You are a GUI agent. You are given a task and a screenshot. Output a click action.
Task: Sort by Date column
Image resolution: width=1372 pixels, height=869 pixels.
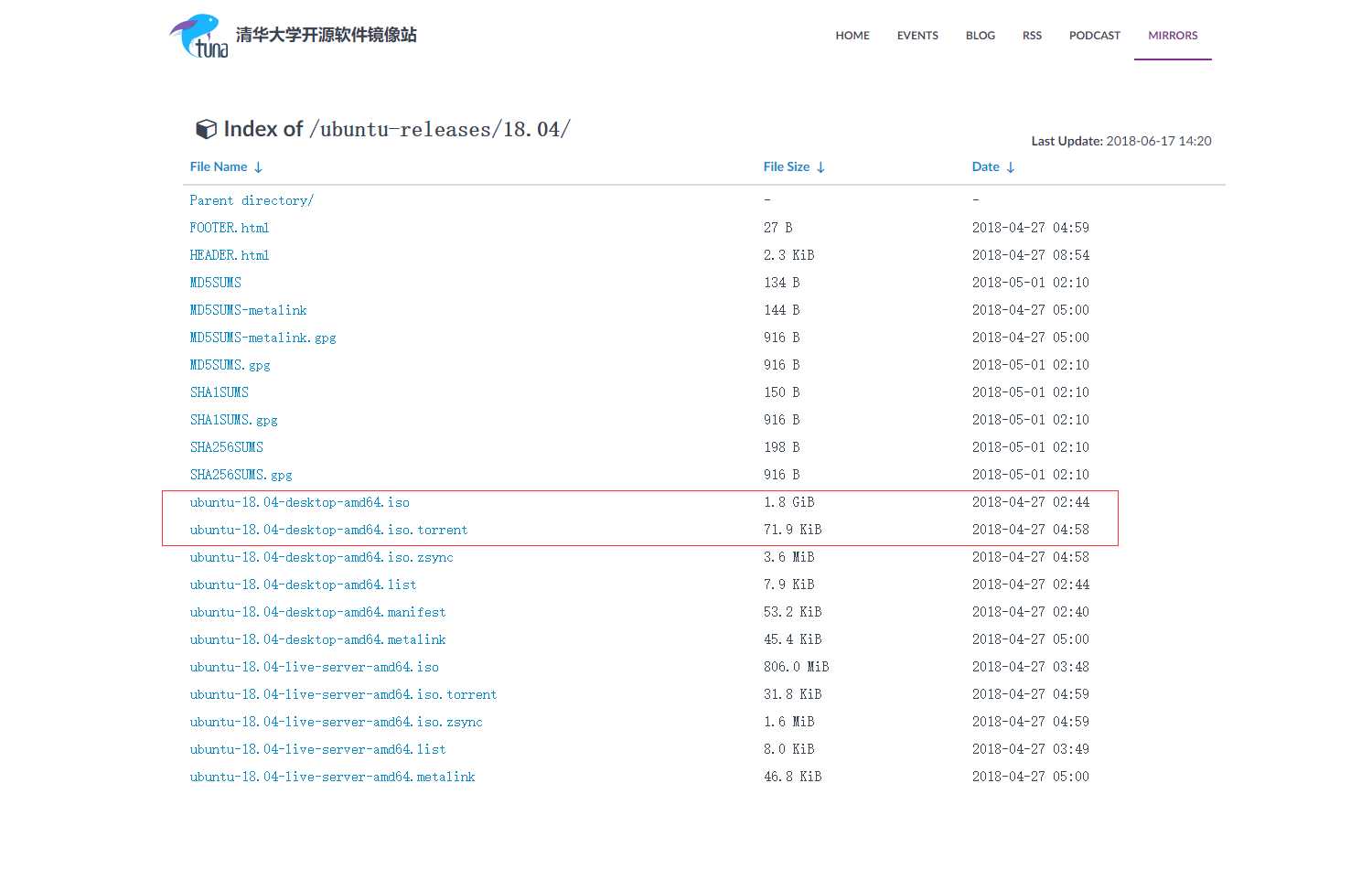993,166
